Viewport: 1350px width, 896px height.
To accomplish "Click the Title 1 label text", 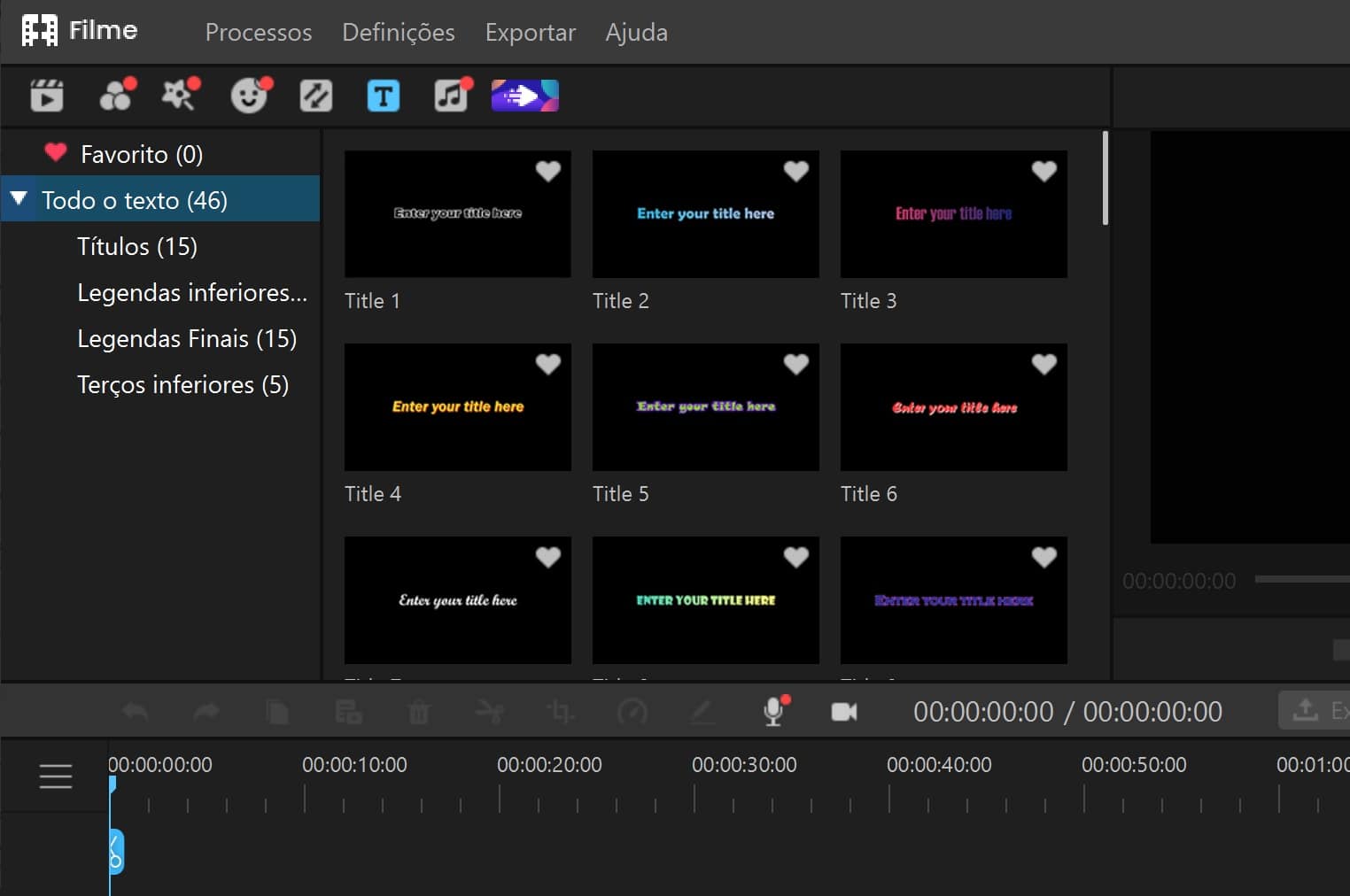I will tap(372, 301).
